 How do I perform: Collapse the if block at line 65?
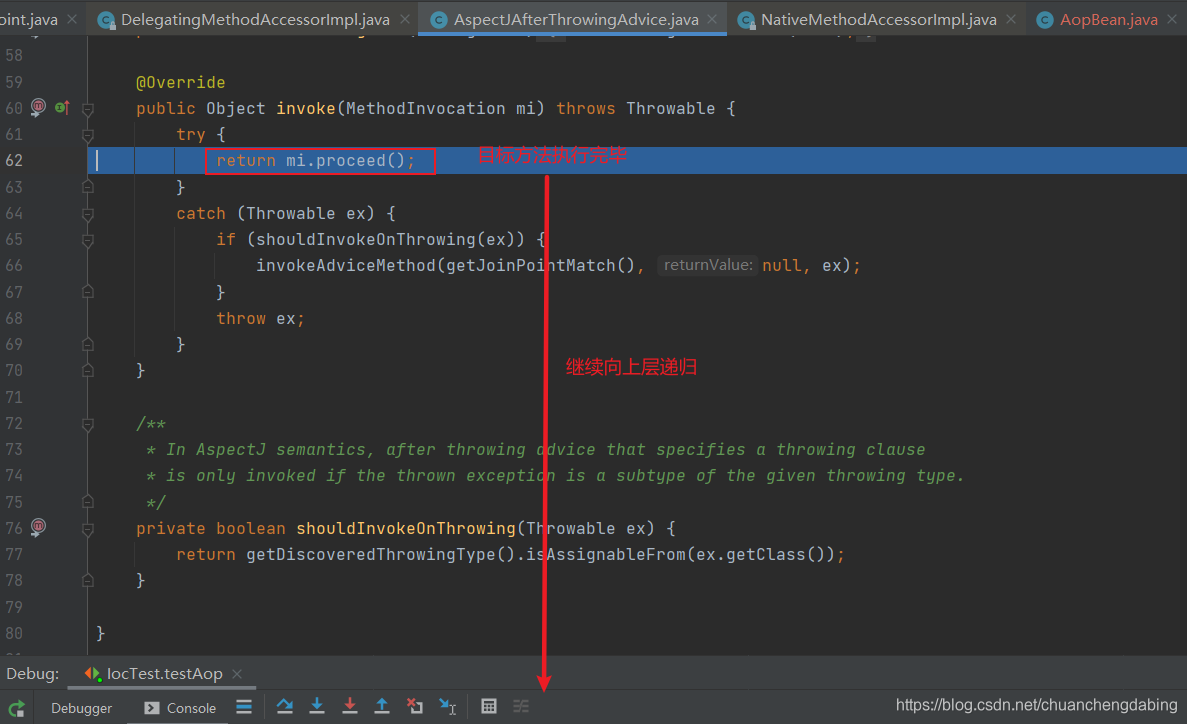click(x=88, y=240)
